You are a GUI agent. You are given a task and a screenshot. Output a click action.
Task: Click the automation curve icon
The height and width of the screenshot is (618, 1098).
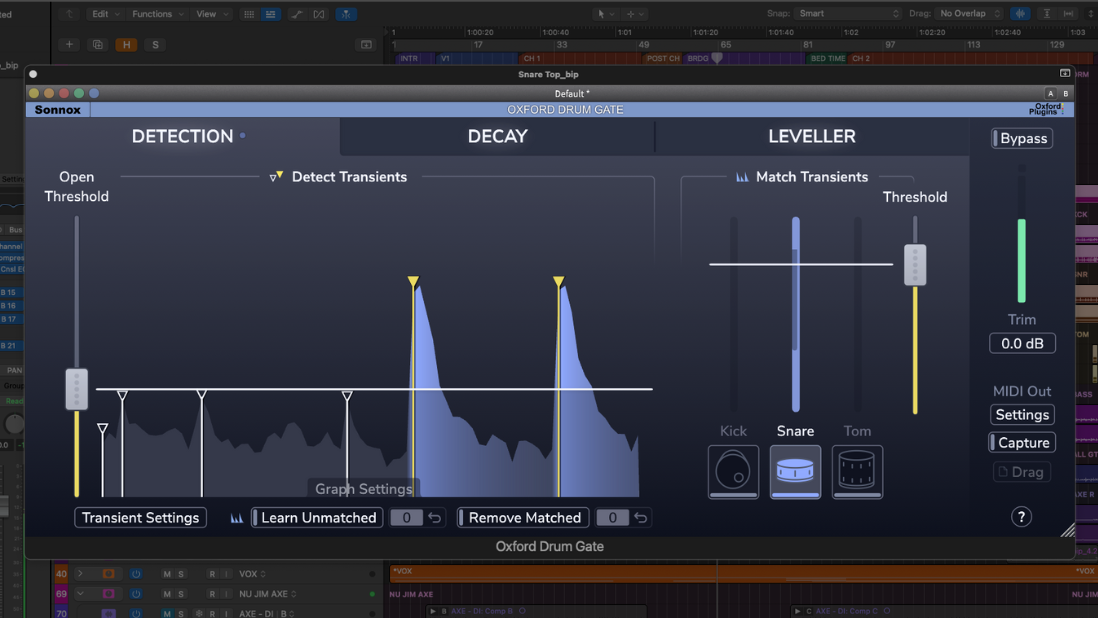click(297, 14)
